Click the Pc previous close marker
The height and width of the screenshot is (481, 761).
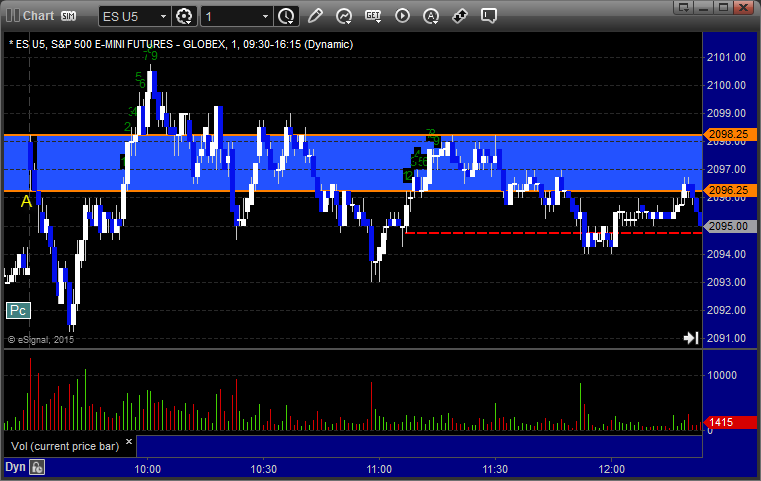(x=18, y=311)
